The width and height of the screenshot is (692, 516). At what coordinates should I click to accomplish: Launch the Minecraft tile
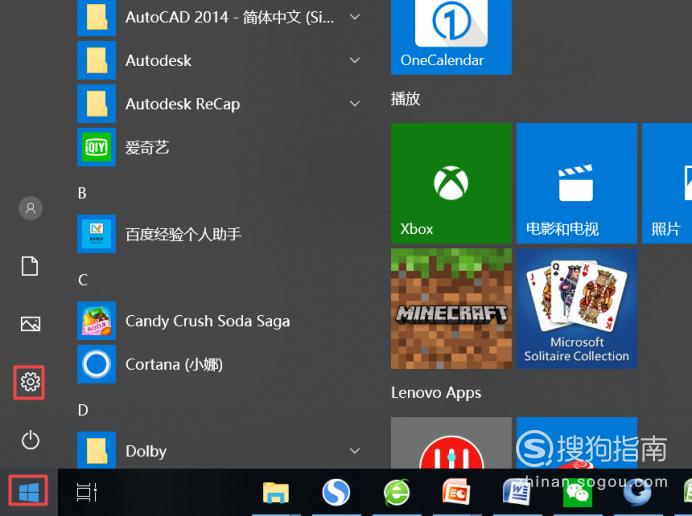[x=451, y=309]
